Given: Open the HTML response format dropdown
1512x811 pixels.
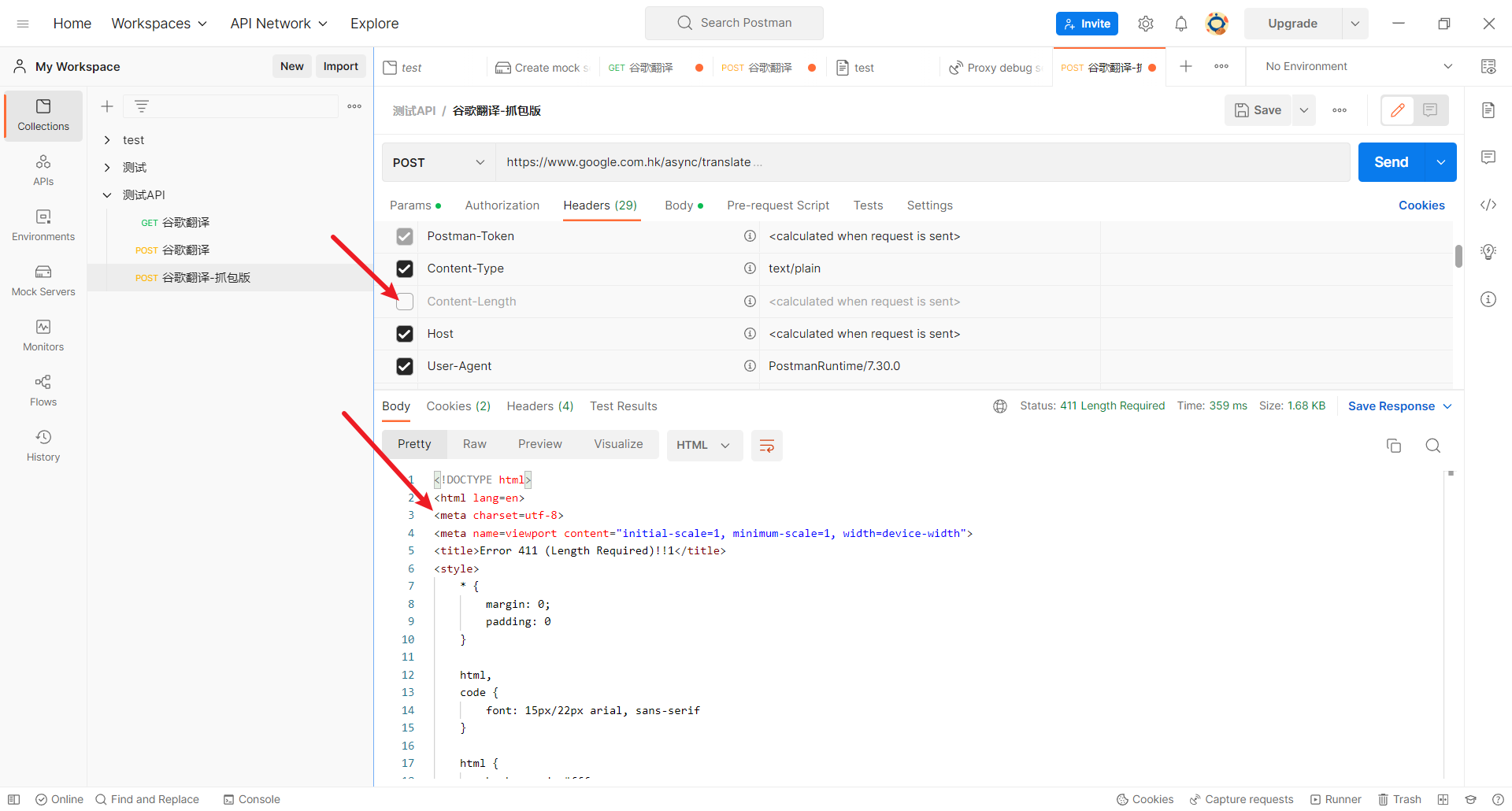Looking at the screenshot, I should (703, 446).
